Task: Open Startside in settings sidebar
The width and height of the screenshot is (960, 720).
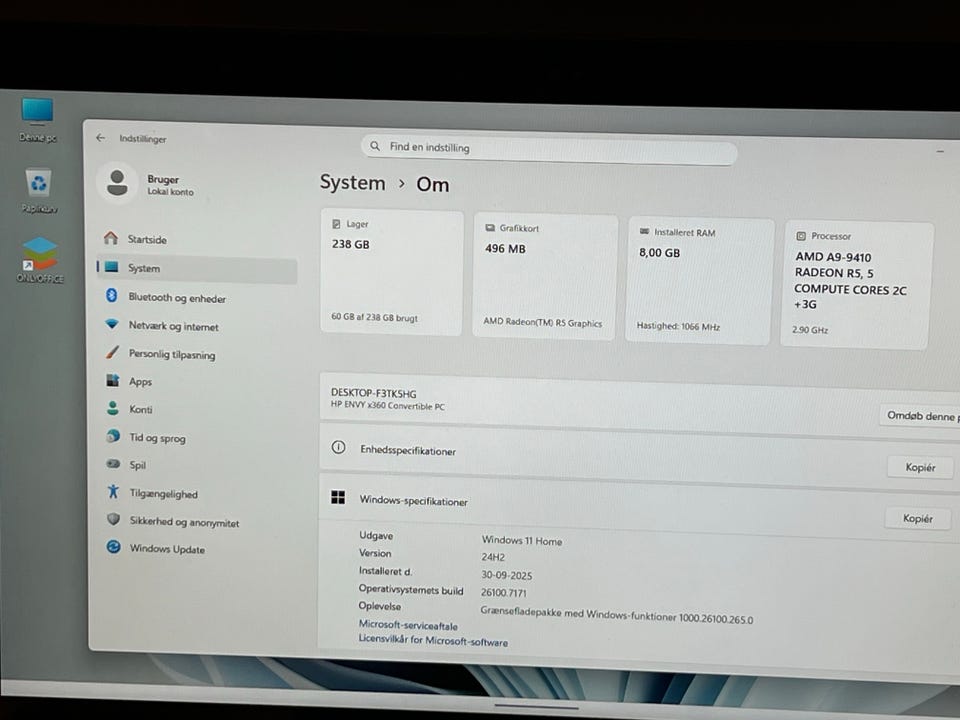Action: [197, 239]
